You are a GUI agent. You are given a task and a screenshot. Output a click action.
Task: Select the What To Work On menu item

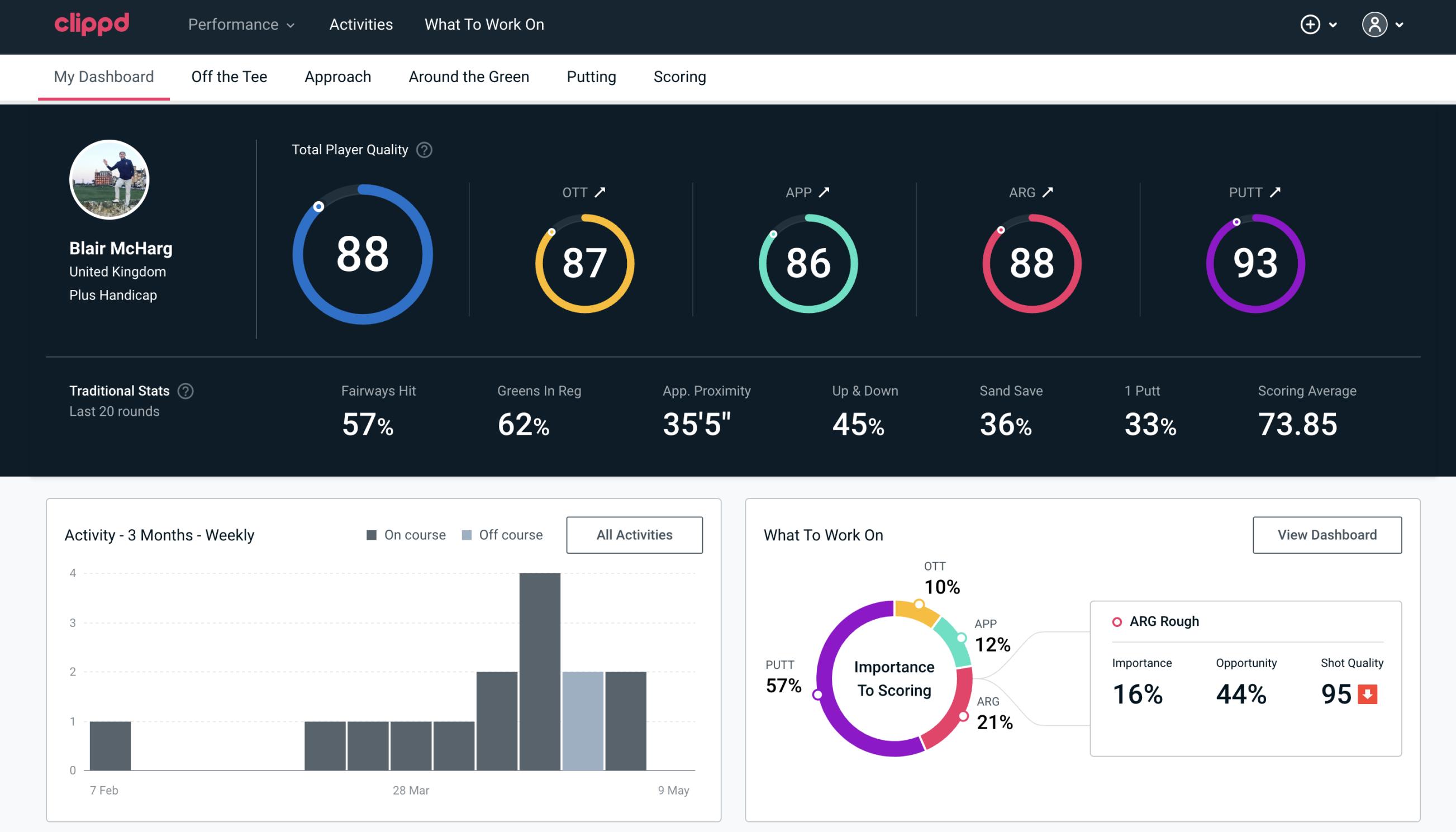(484, 25)
